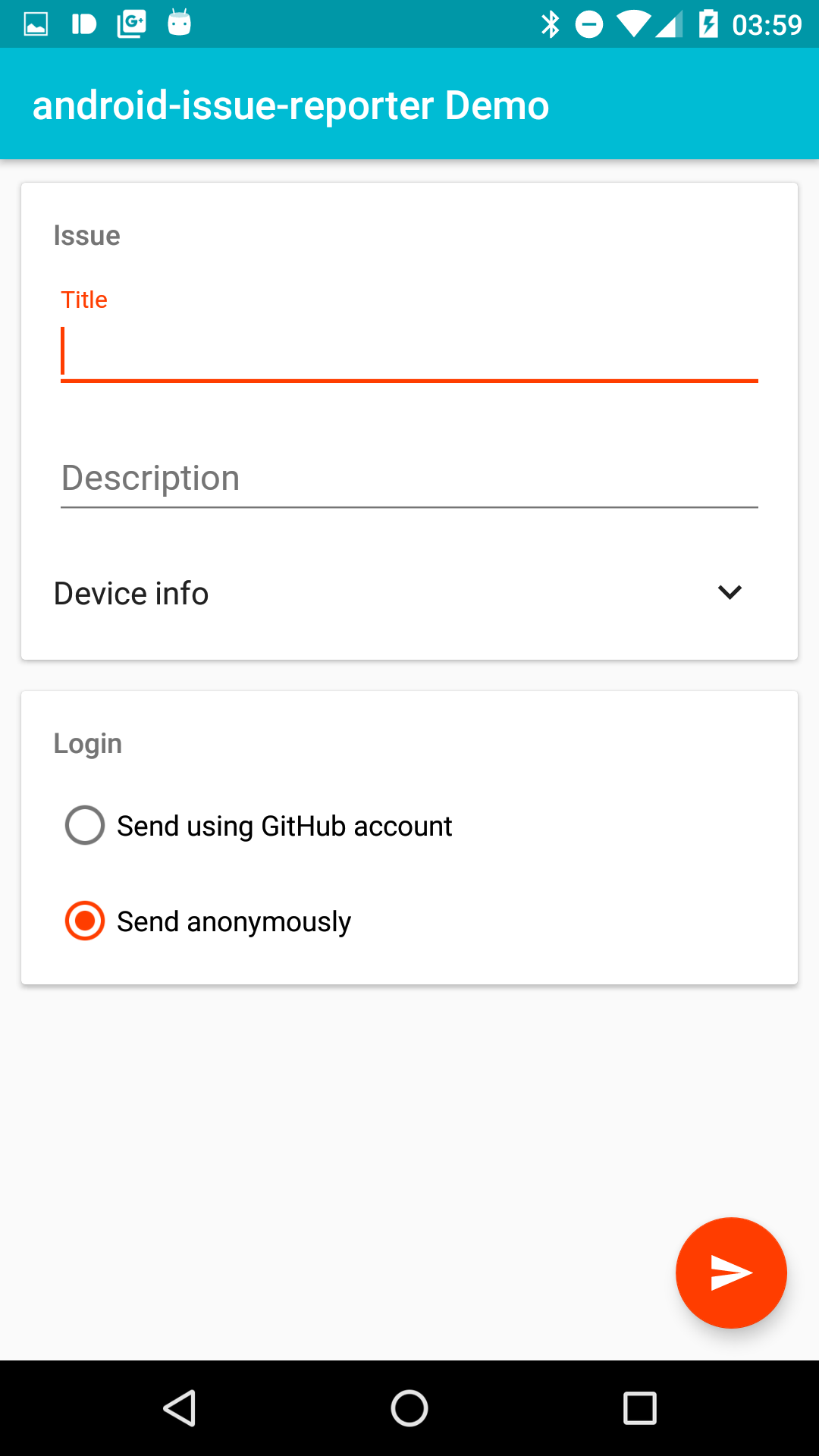Tap the android-issue-reporter Demo title
819x1456 pixels.
[290, 105]
